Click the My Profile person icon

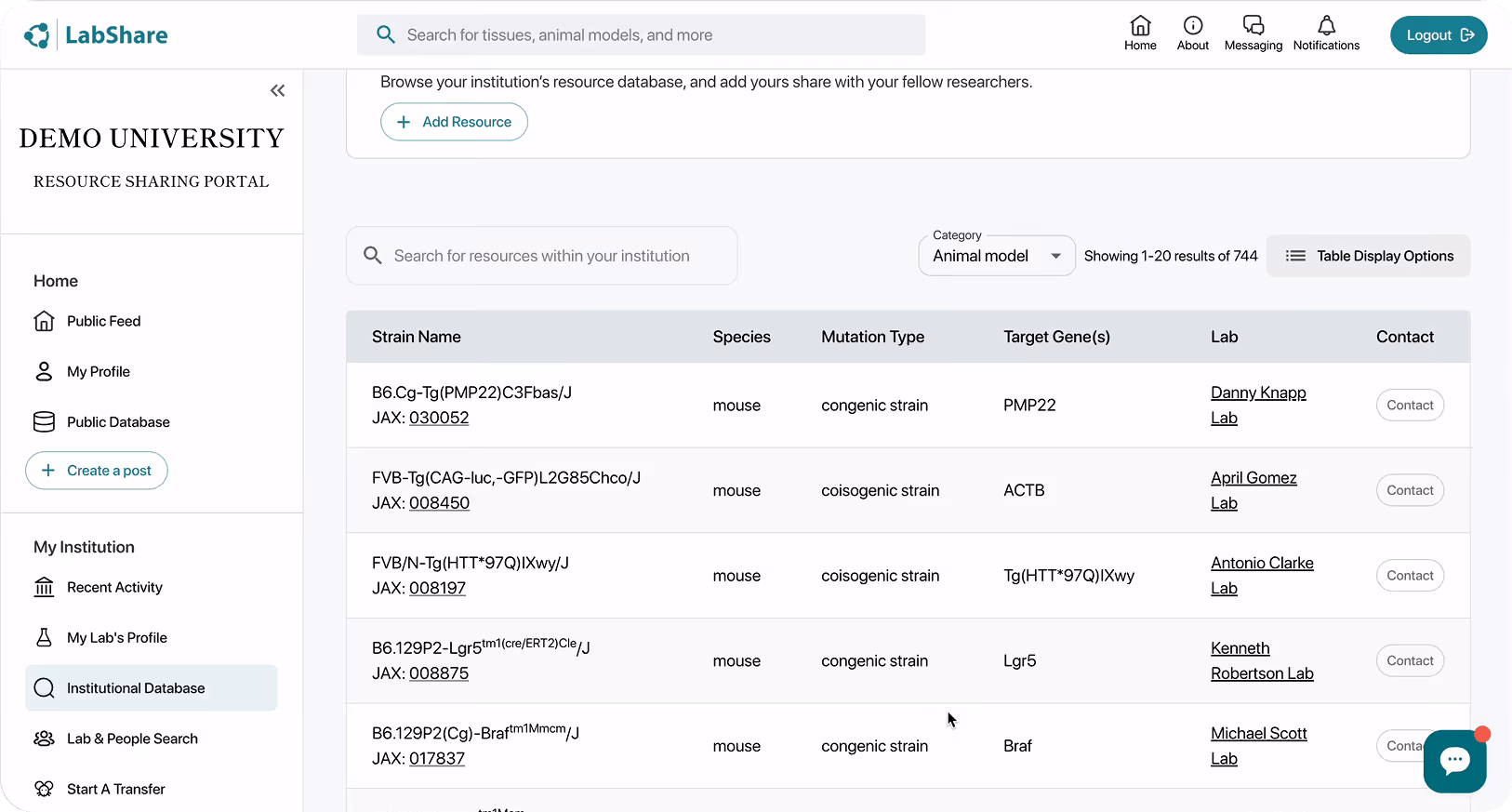[x=44, y=371]
